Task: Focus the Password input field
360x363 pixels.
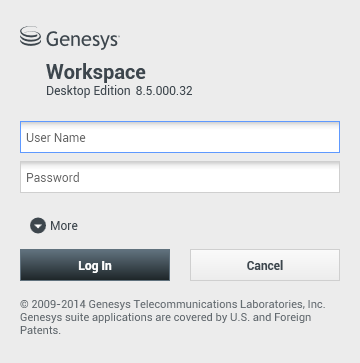Action: pyautogui.click(x=180, y=177)
